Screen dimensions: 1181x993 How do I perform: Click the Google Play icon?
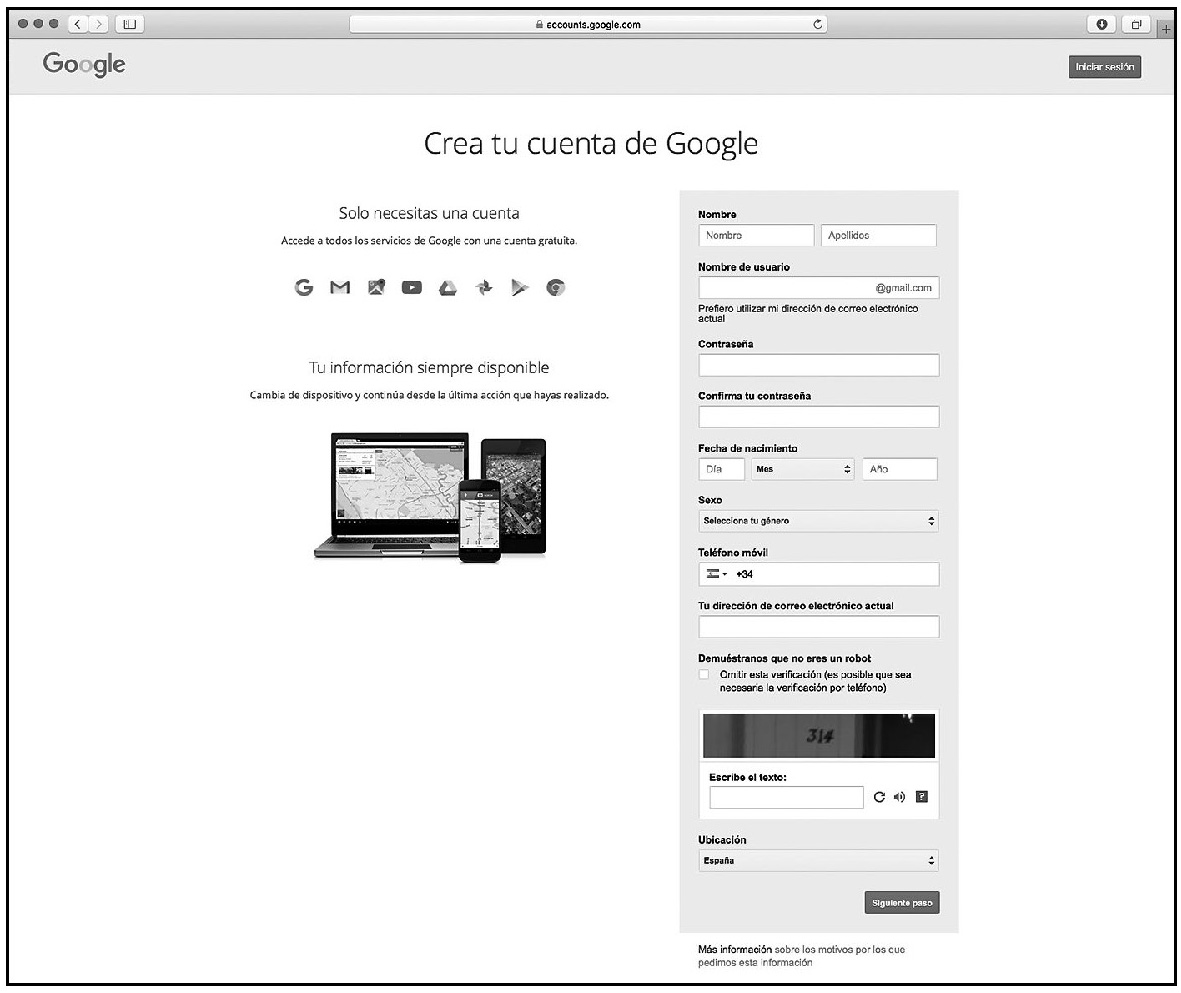pos(518,287)
